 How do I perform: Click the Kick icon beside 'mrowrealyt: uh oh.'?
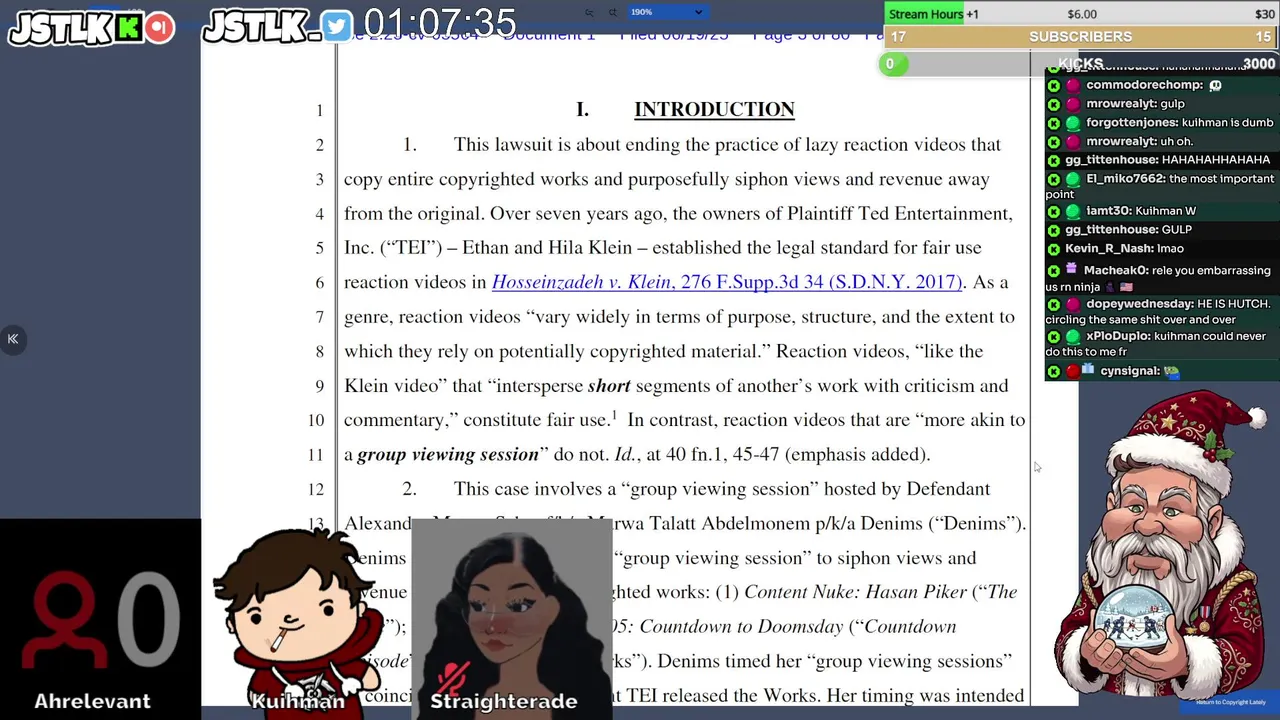(x=1054, y=142)
